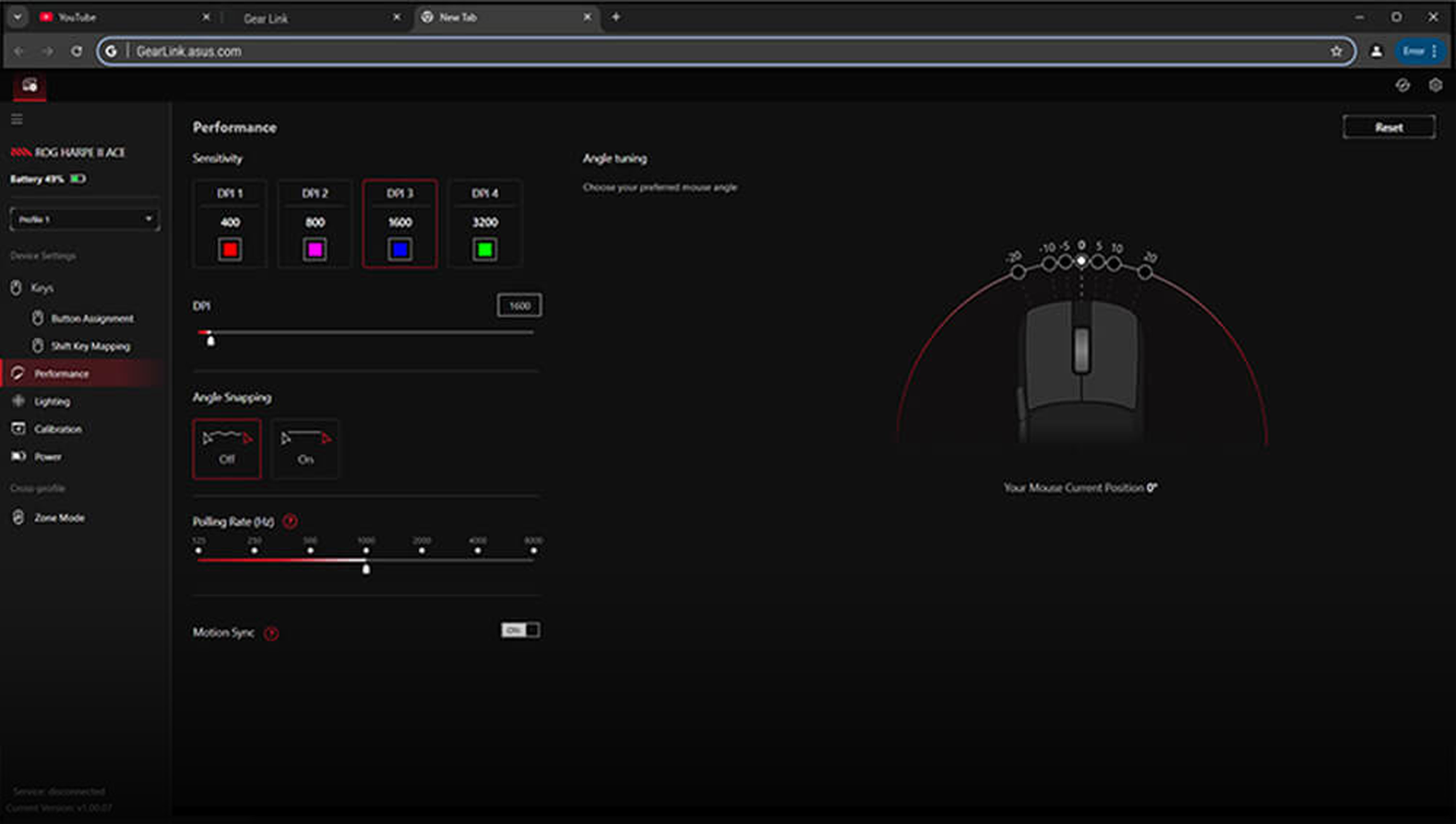Open settings gear icon at top right
Screen dimensions: 1456x824
point(1435,85)
